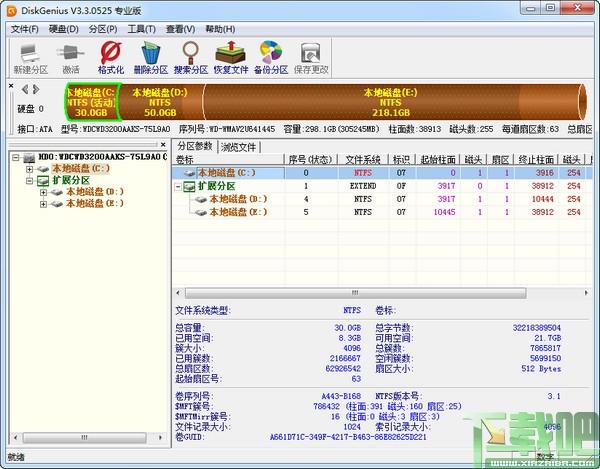Select 本地磁盘 (D:) row in table

tap(383, 199)
